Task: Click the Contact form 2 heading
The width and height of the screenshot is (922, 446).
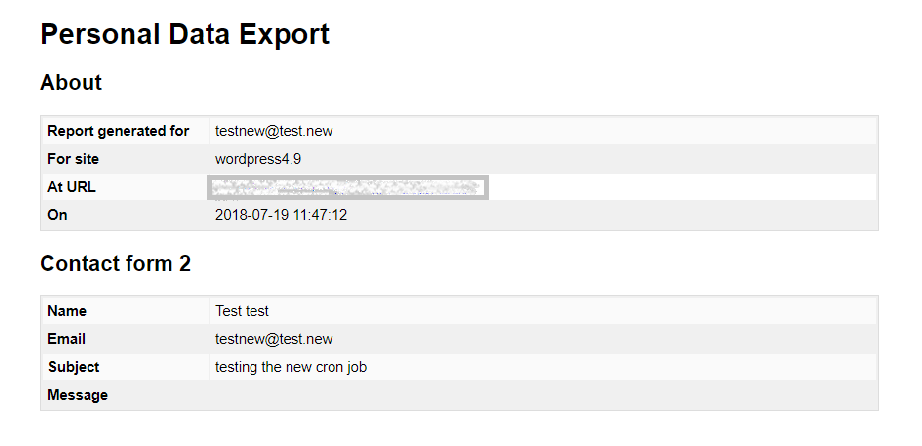Action: (115, 264)
